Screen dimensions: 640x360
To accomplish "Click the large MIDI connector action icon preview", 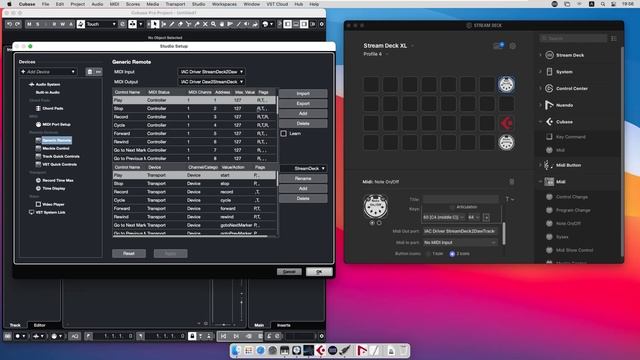I will 376,207.
